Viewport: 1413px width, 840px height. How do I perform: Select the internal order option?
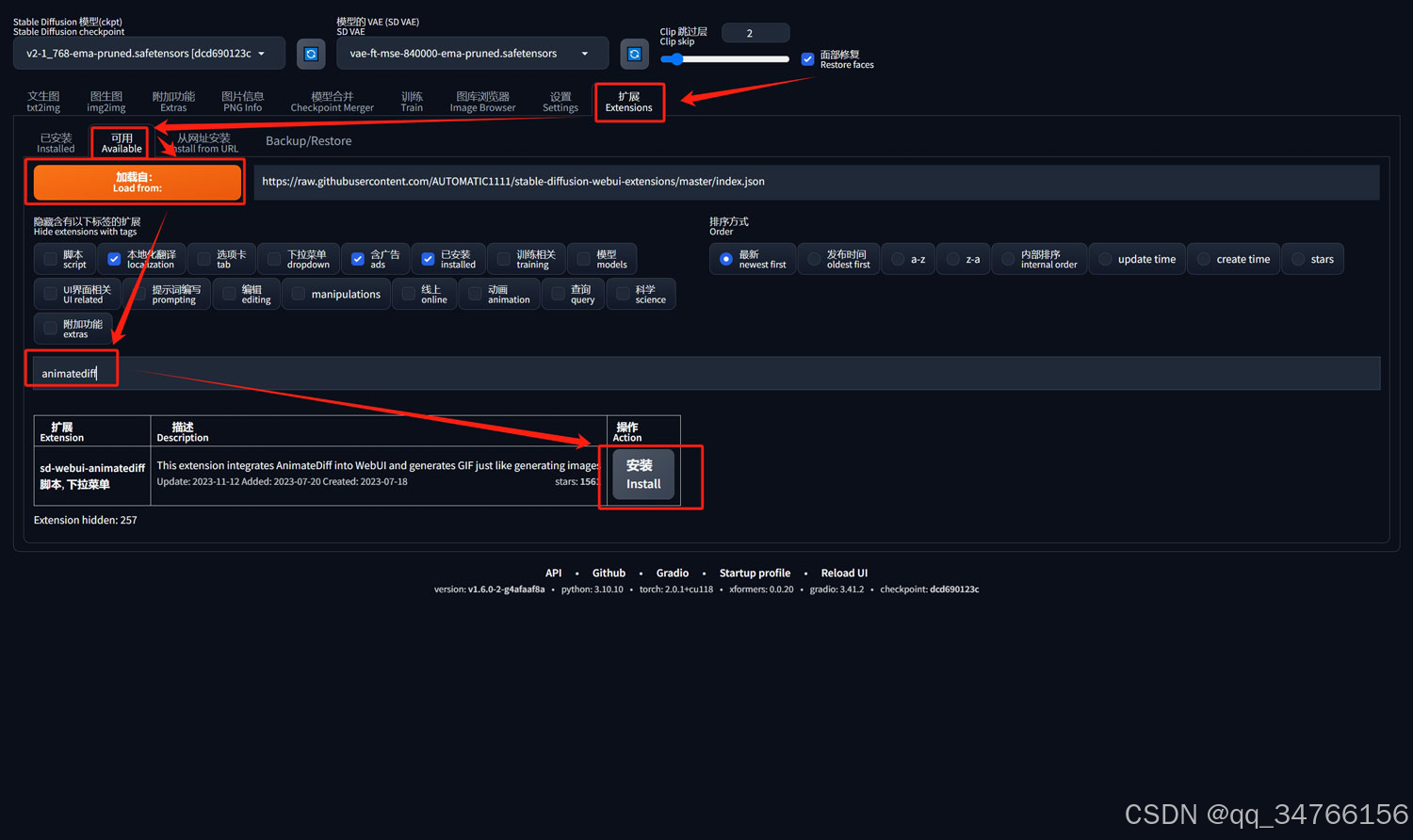(1008, 259)
